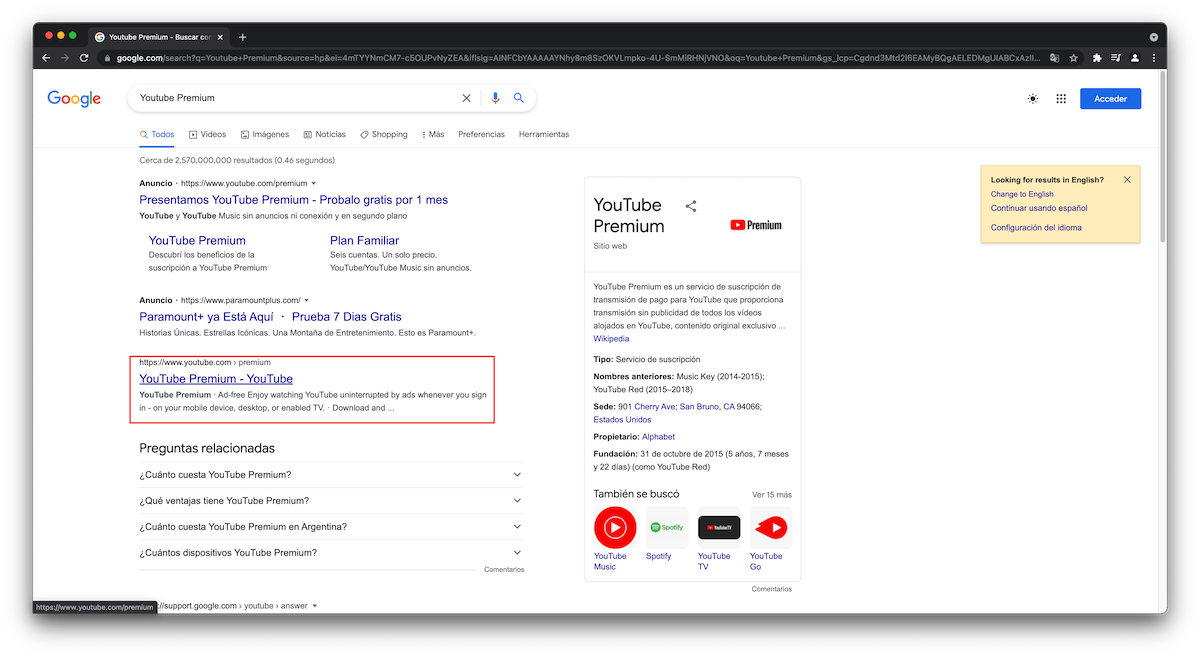Bookmark the page with the star icon

click(1073, 58)
